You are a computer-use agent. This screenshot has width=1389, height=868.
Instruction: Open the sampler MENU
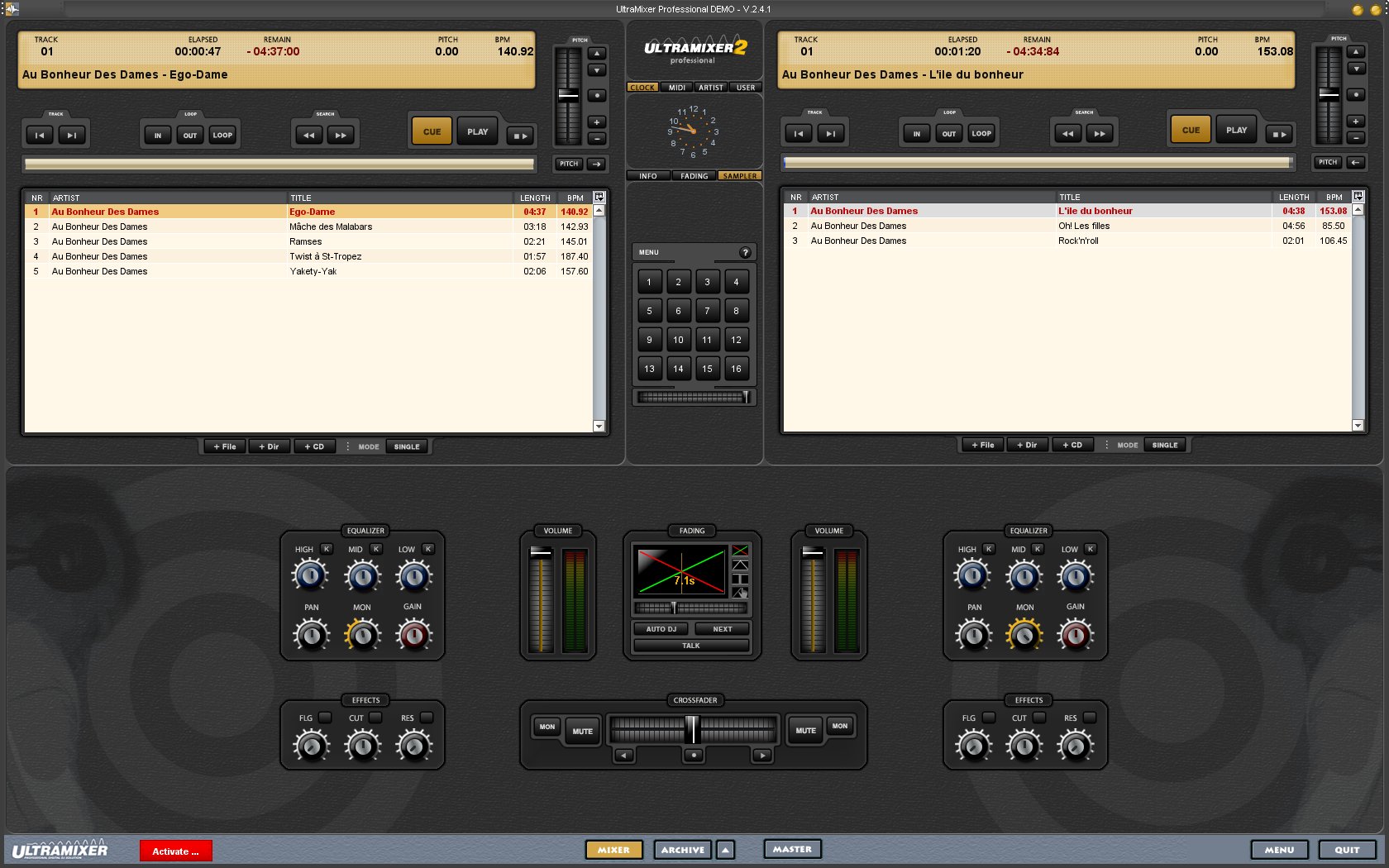[x=649, y=252]
